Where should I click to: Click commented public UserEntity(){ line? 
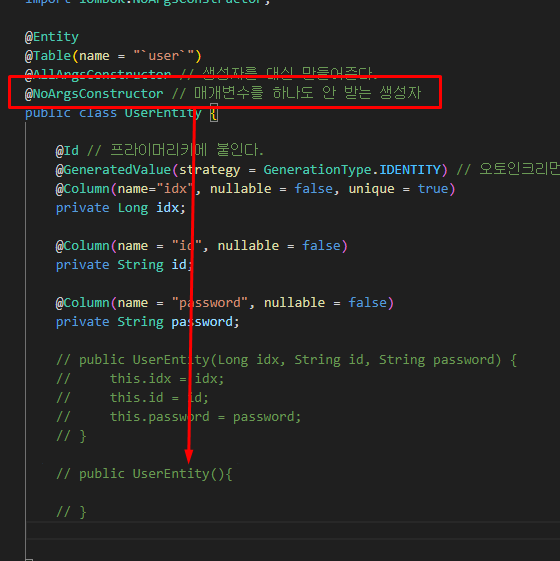tap(144, 474)
